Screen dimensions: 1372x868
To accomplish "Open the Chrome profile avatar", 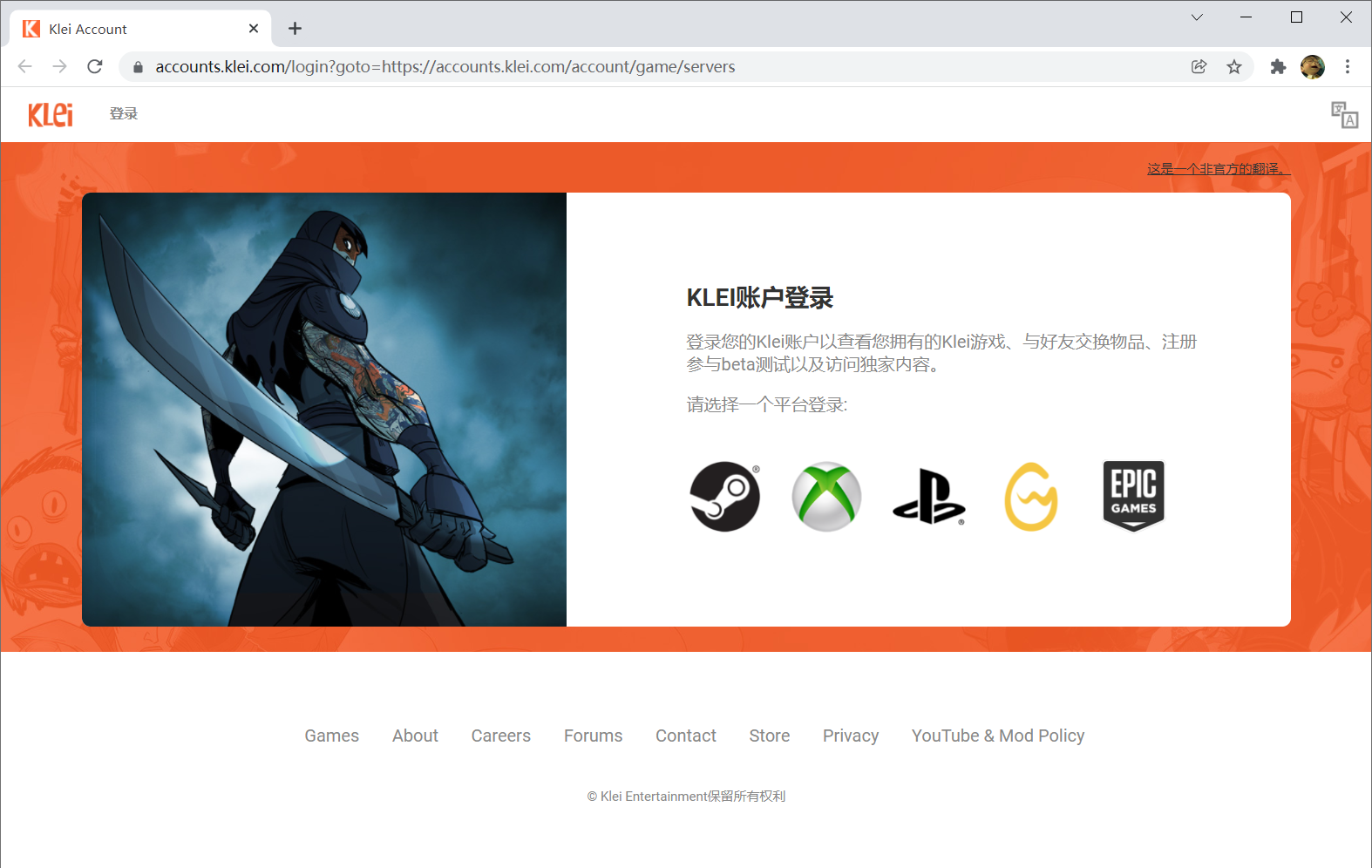I will click(1313, 66).
